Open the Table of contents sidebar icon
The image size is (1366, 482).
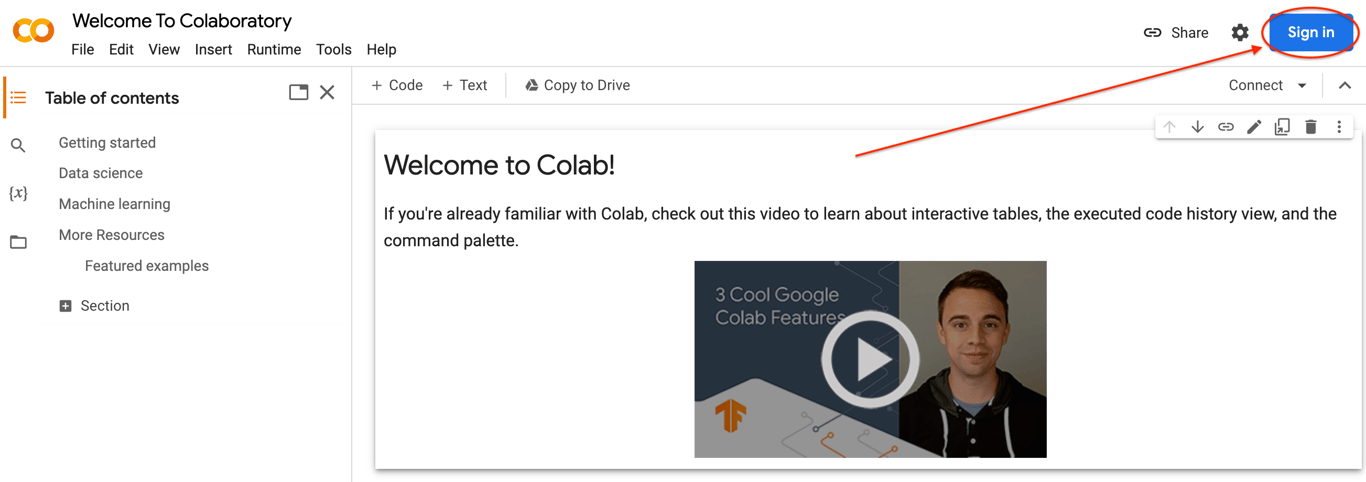pyautogui.click(x=18, y=97)
